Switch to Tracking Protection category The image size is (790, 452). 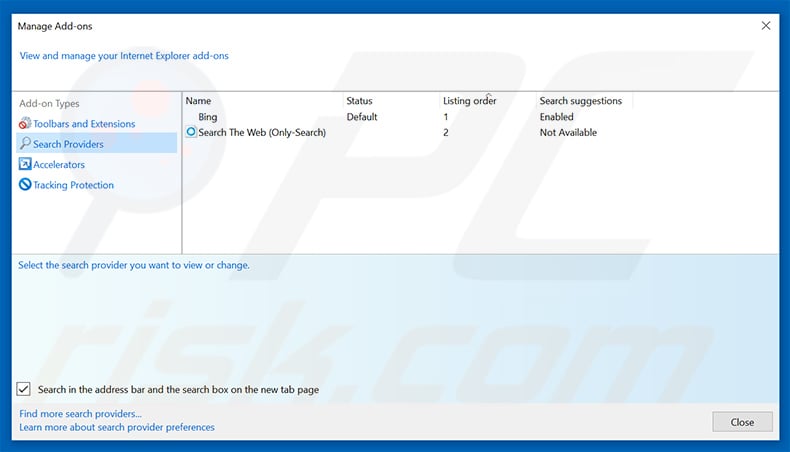(x=74, y=185)
